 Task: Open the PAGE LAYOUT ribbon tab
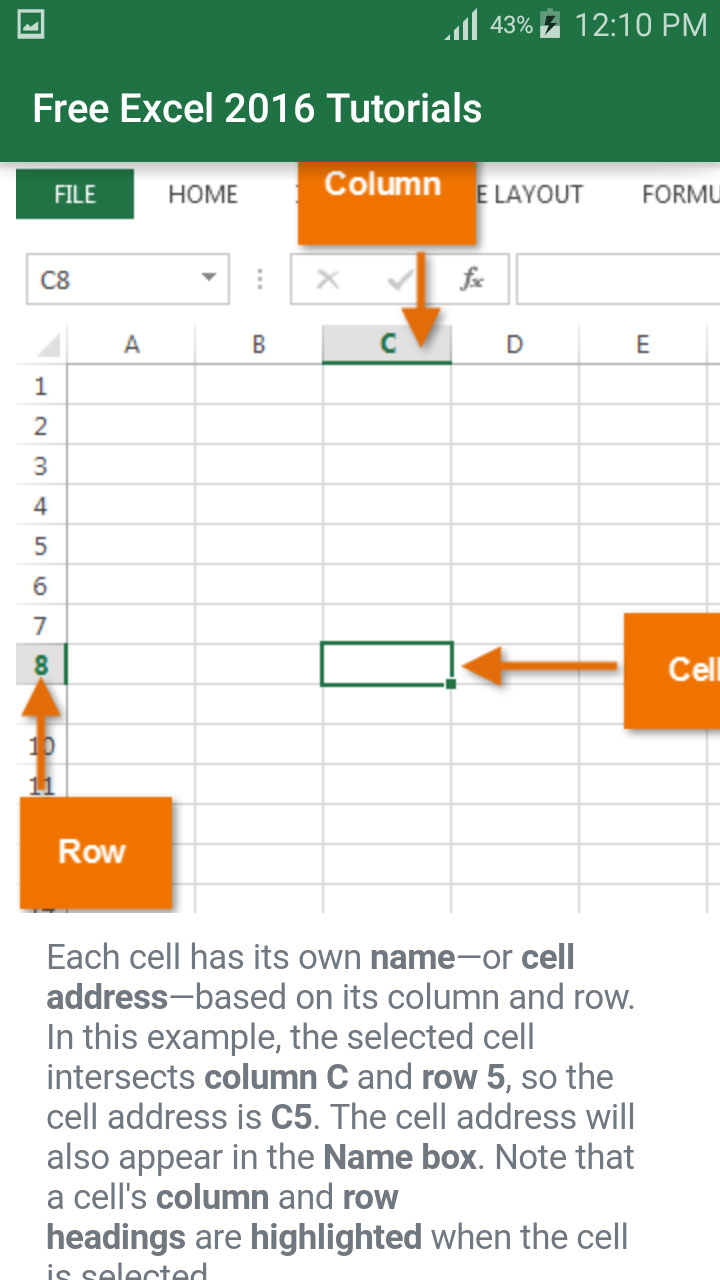[531, 194]
